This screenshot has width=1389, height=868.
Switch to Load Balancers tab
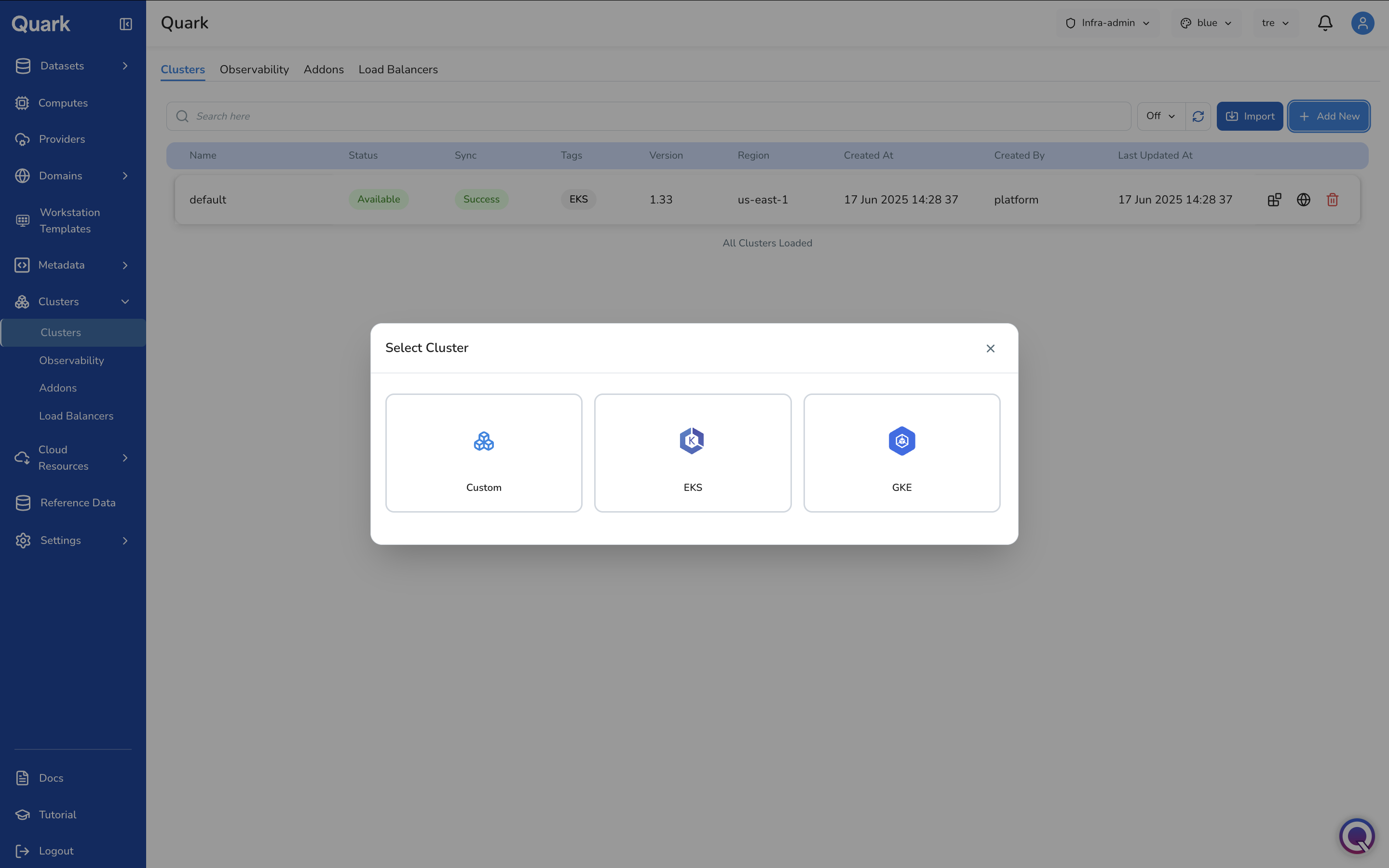398,69
